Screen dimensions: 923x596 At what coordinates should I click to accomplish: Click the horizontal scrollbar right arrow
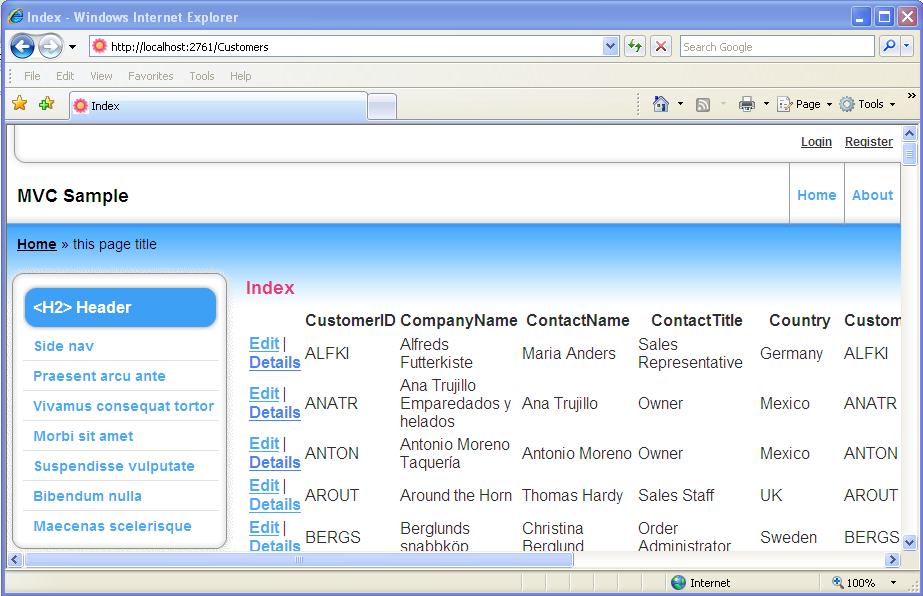point(893,559)
